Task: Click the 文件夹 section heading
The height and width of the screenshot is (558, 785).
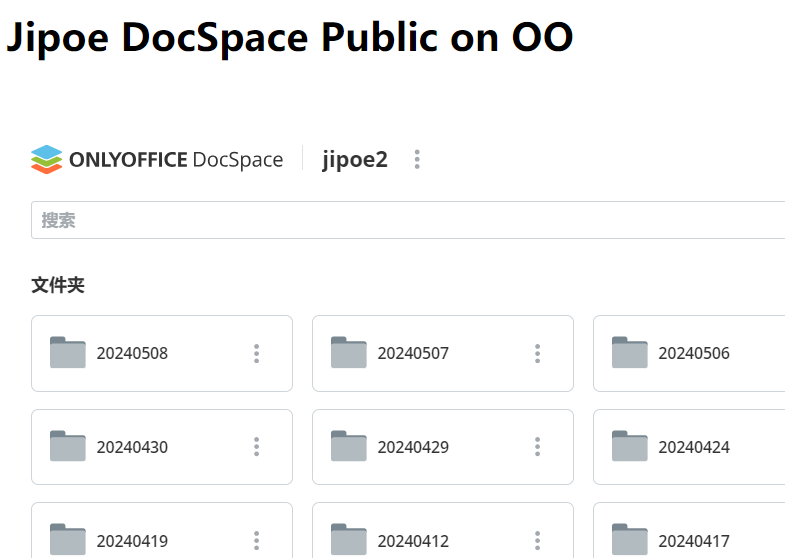Action: pos(58,285)
